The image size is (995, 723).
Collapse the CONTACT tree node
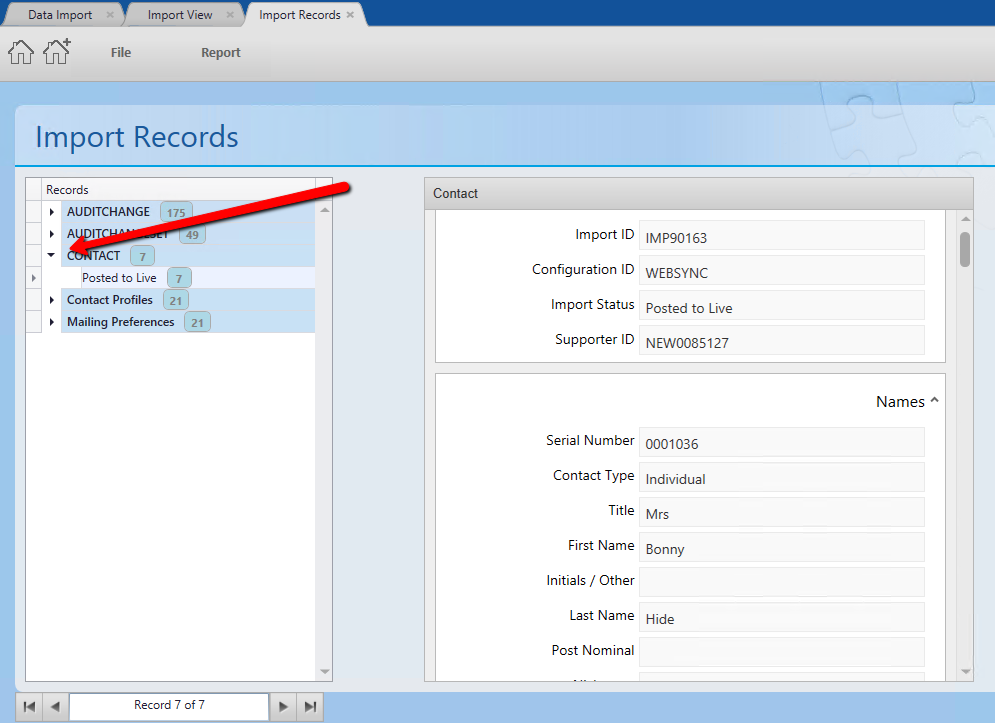[52, 256]
